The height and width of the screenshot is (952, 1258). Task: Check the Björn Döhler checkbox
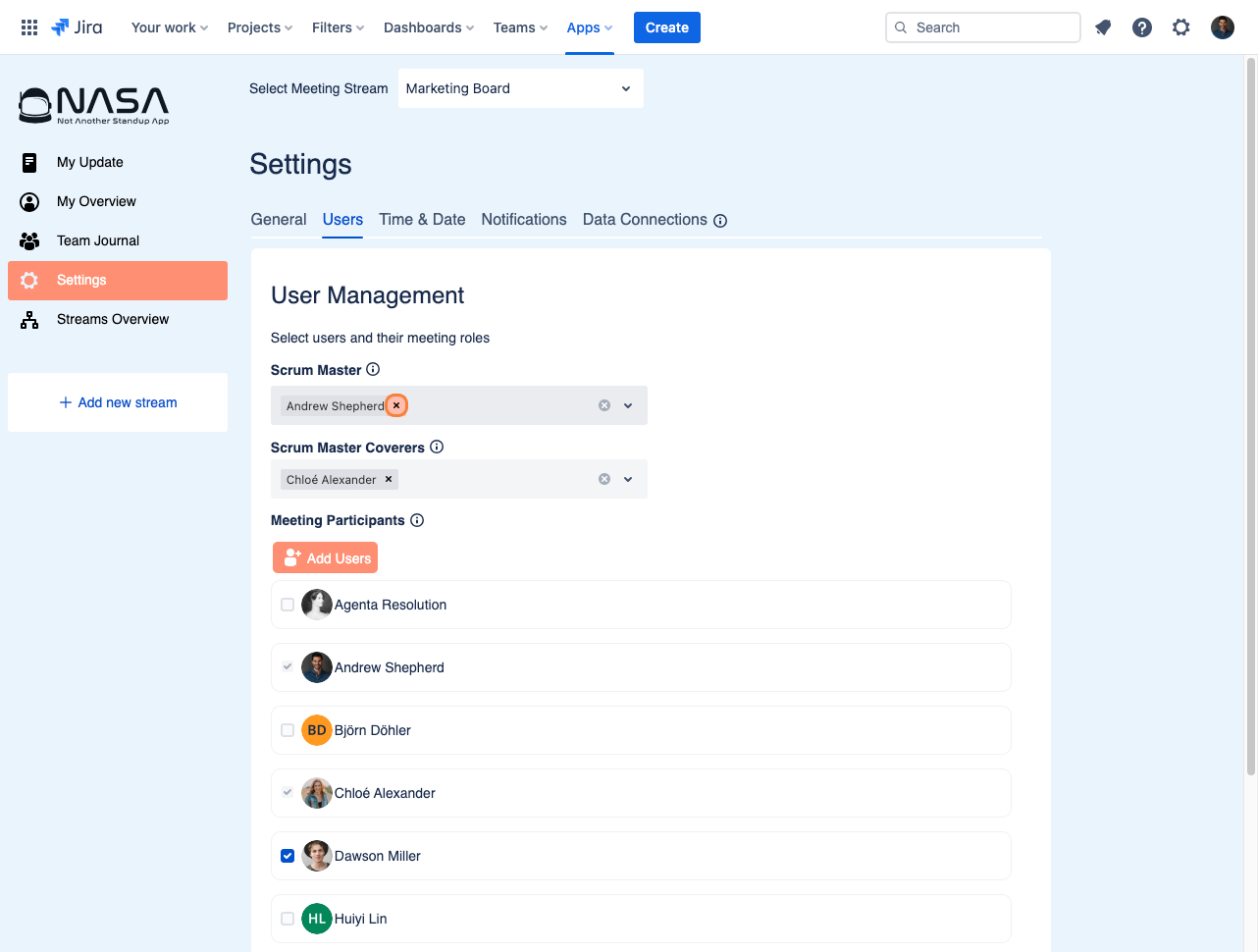tap(288, 730)
